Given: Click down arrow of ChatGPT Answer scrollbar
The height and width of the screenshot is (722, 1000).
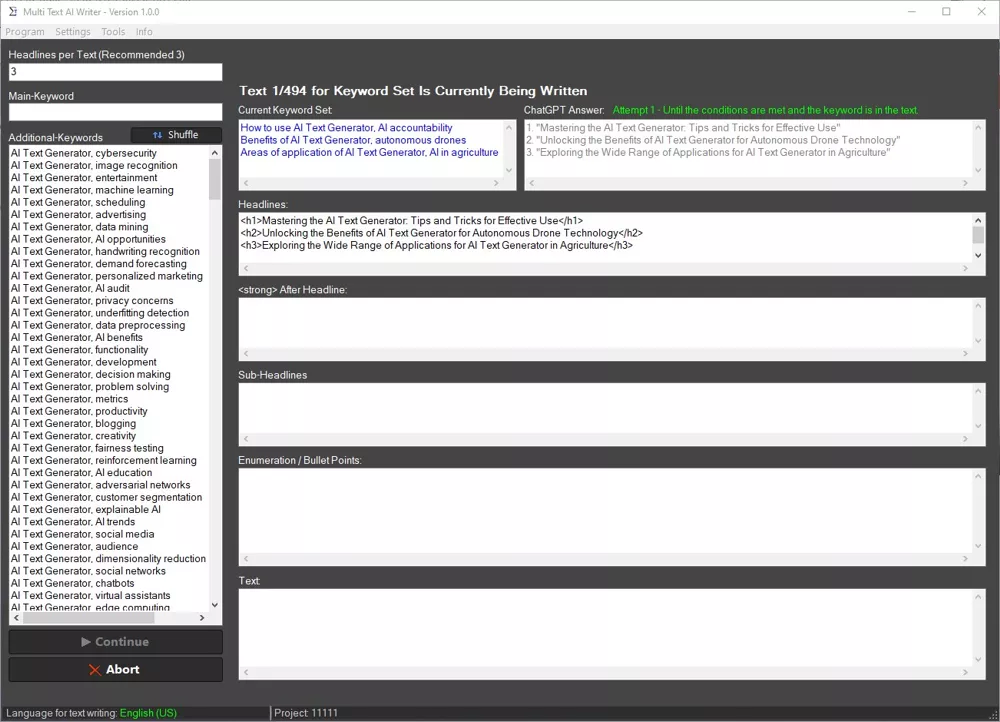Looking at the screenshot, I should coord(978,170).
